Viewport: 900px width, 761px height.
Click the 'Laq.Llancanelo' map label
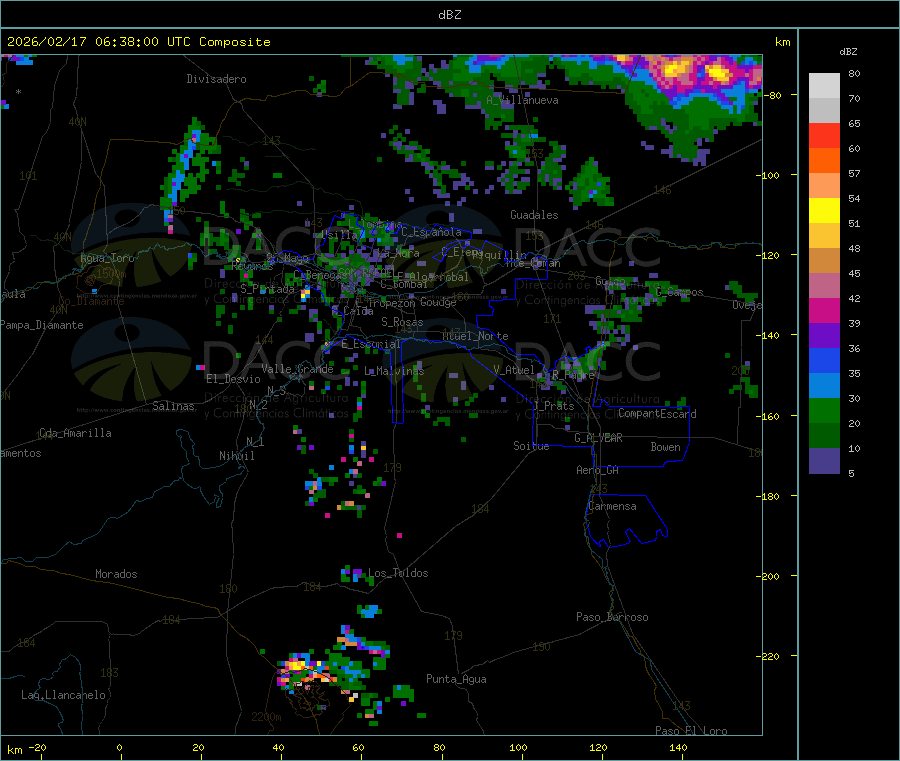[x=63, y=695]
